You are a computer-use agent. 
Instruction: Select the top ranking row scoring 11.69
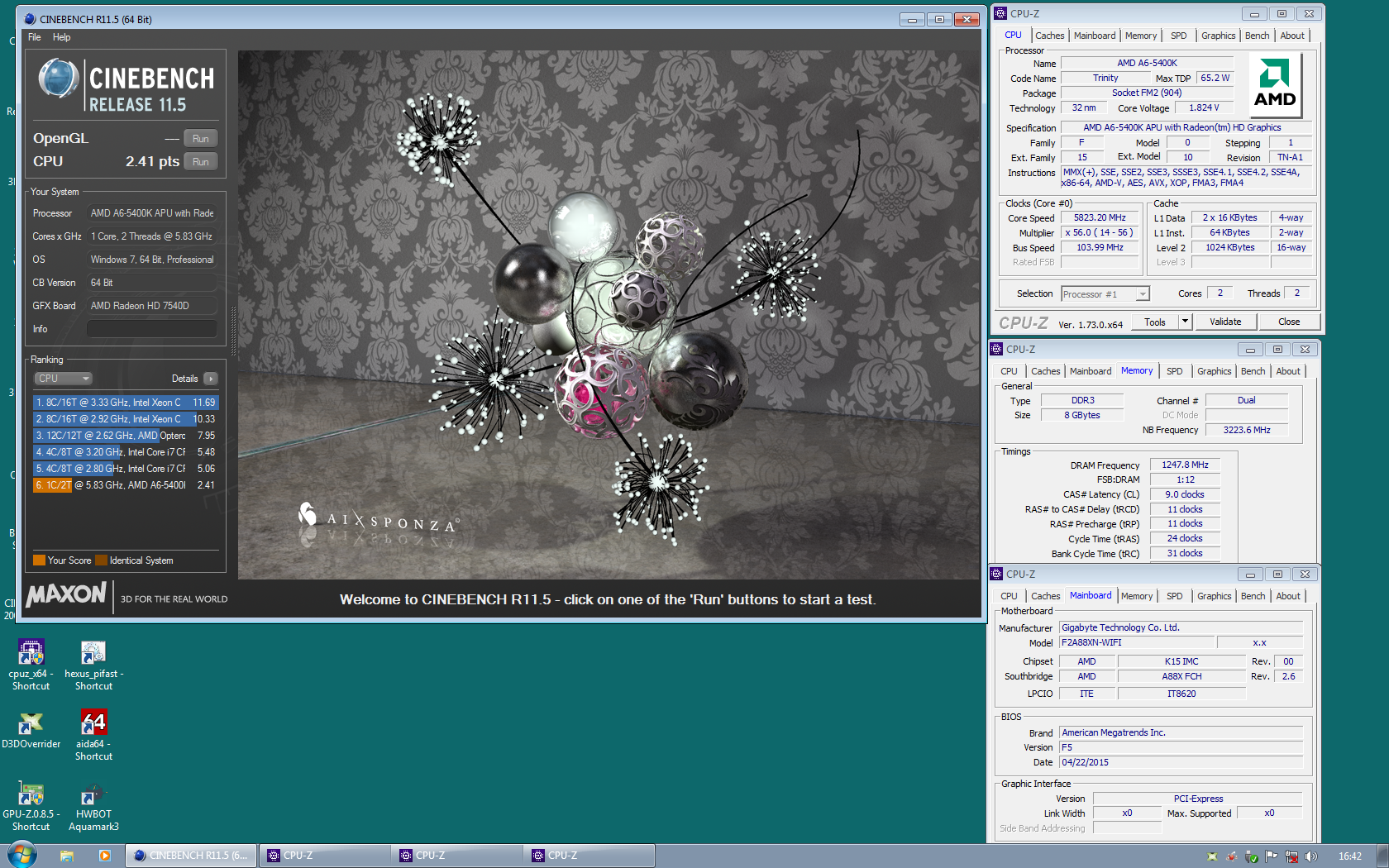click(x=126, y=403)
